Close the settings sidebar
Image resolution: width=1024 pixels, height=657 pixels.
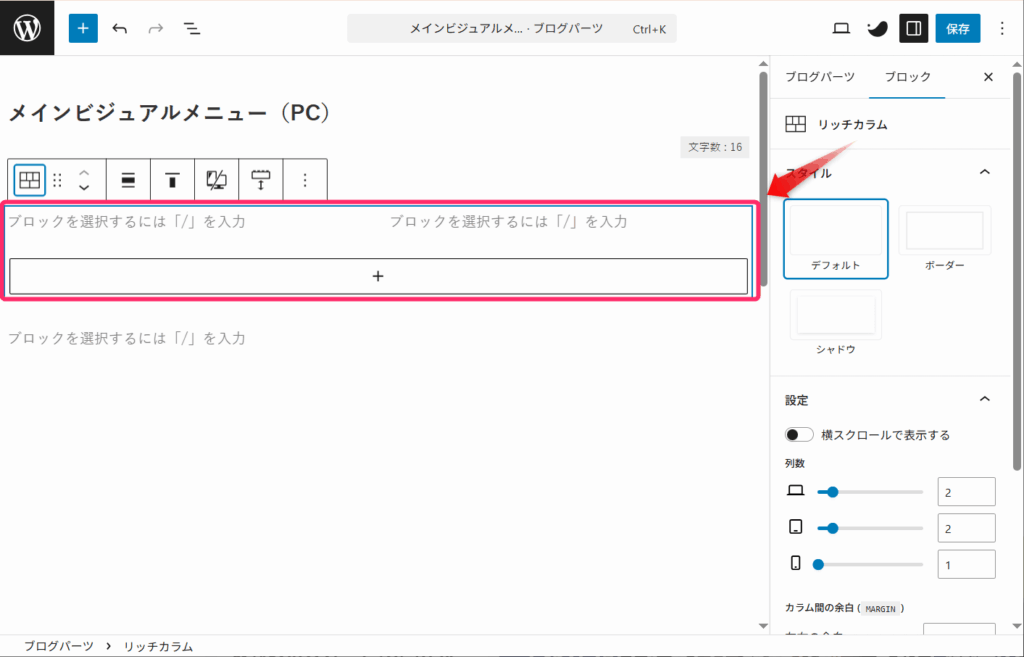pyautogui.click(x=988, y=77)
